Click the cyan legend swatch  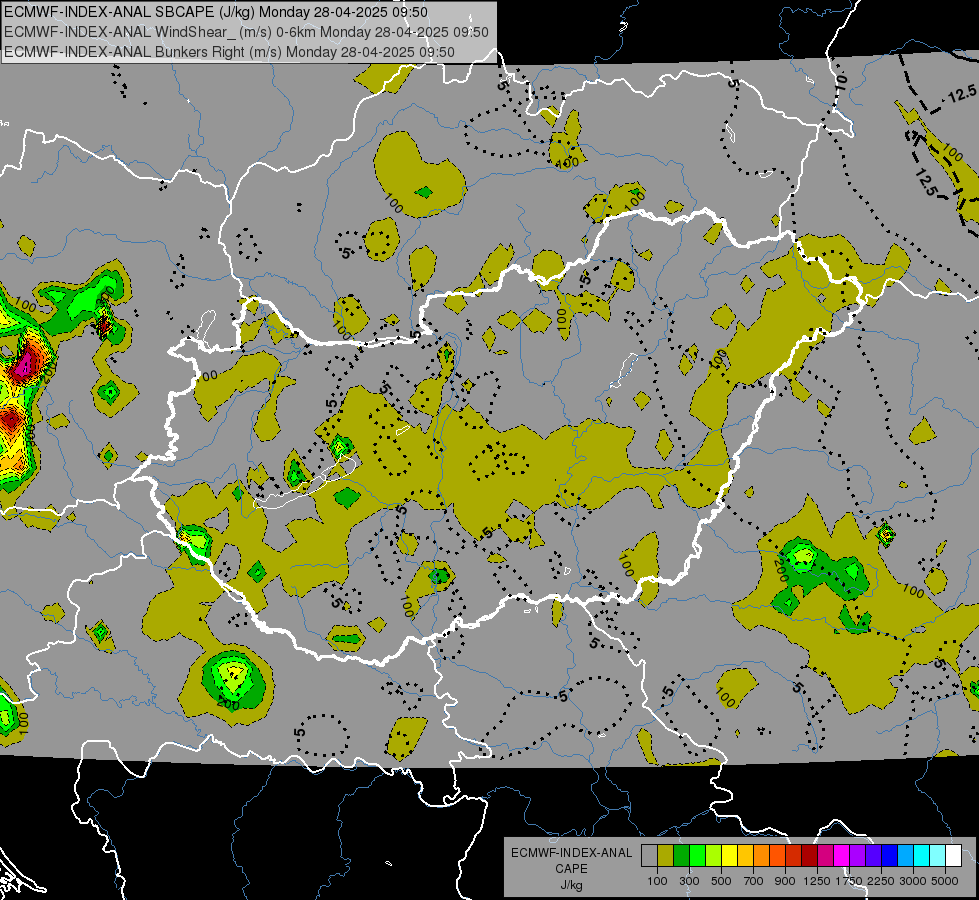point(922,855)
